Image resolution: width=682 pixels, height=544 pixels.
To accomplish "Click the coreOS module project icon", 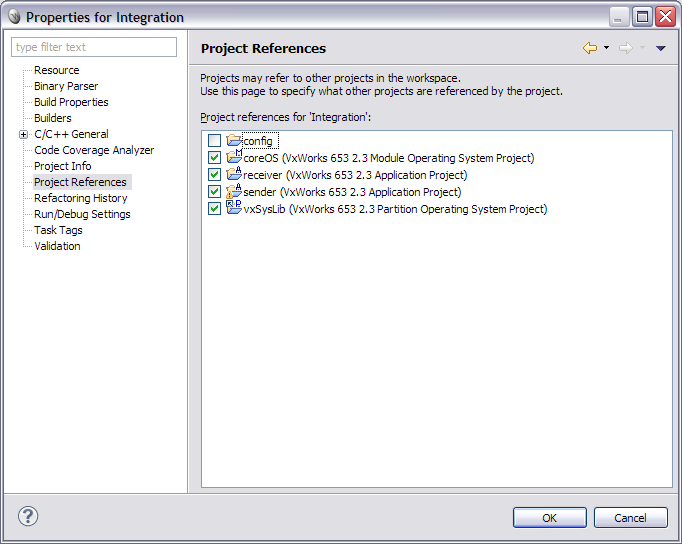I will 234,157.
